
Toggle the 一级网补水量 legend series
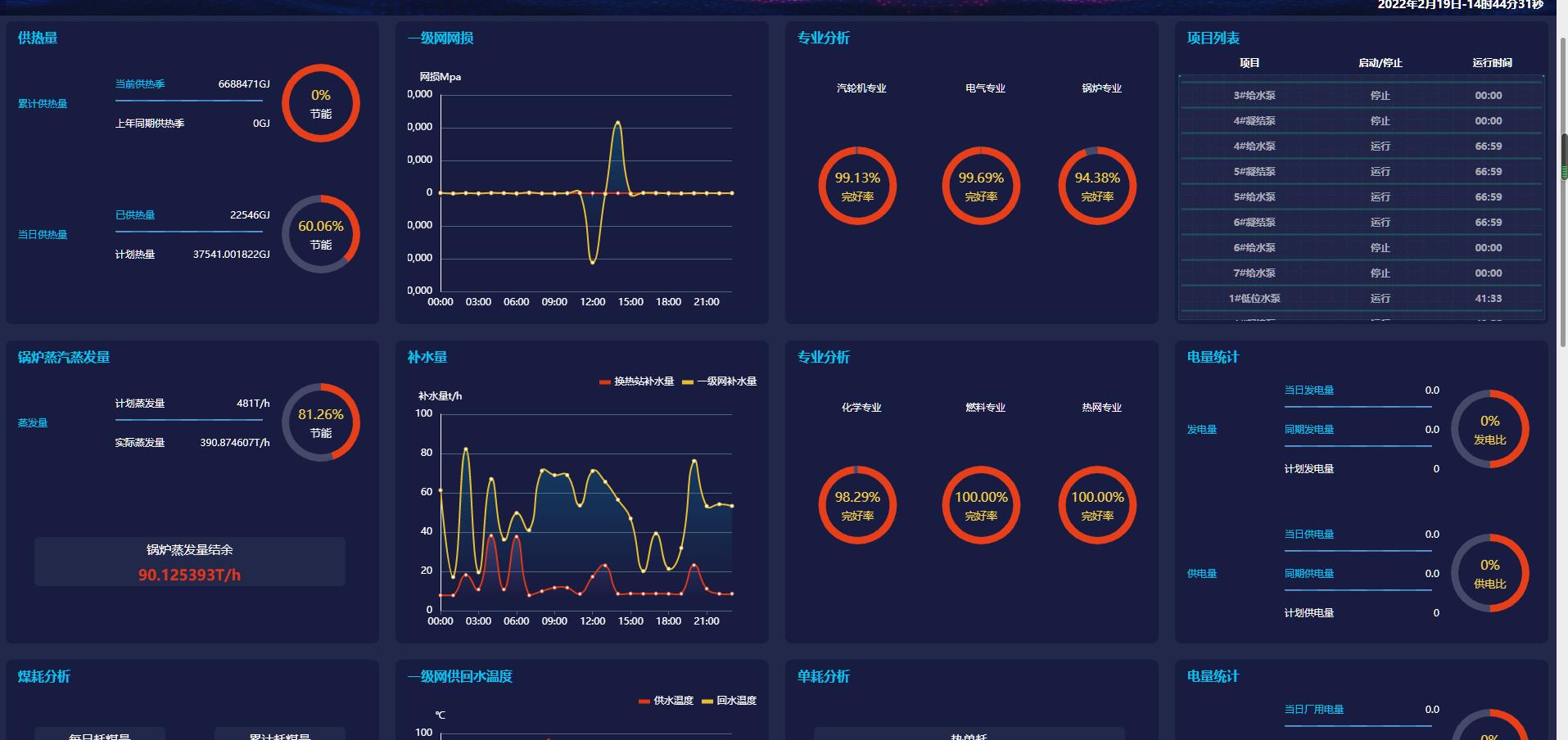pyautogui.click(x=720, y=381)
